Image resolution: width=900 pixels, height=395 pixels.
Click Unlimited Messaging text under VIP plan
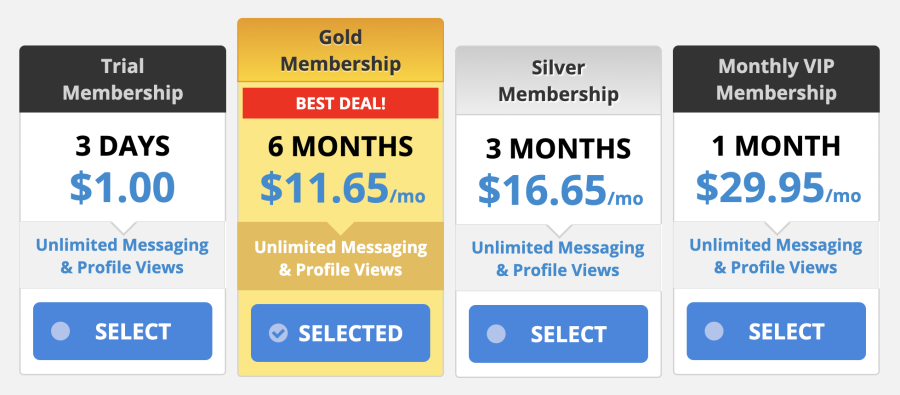pos(776,246)
